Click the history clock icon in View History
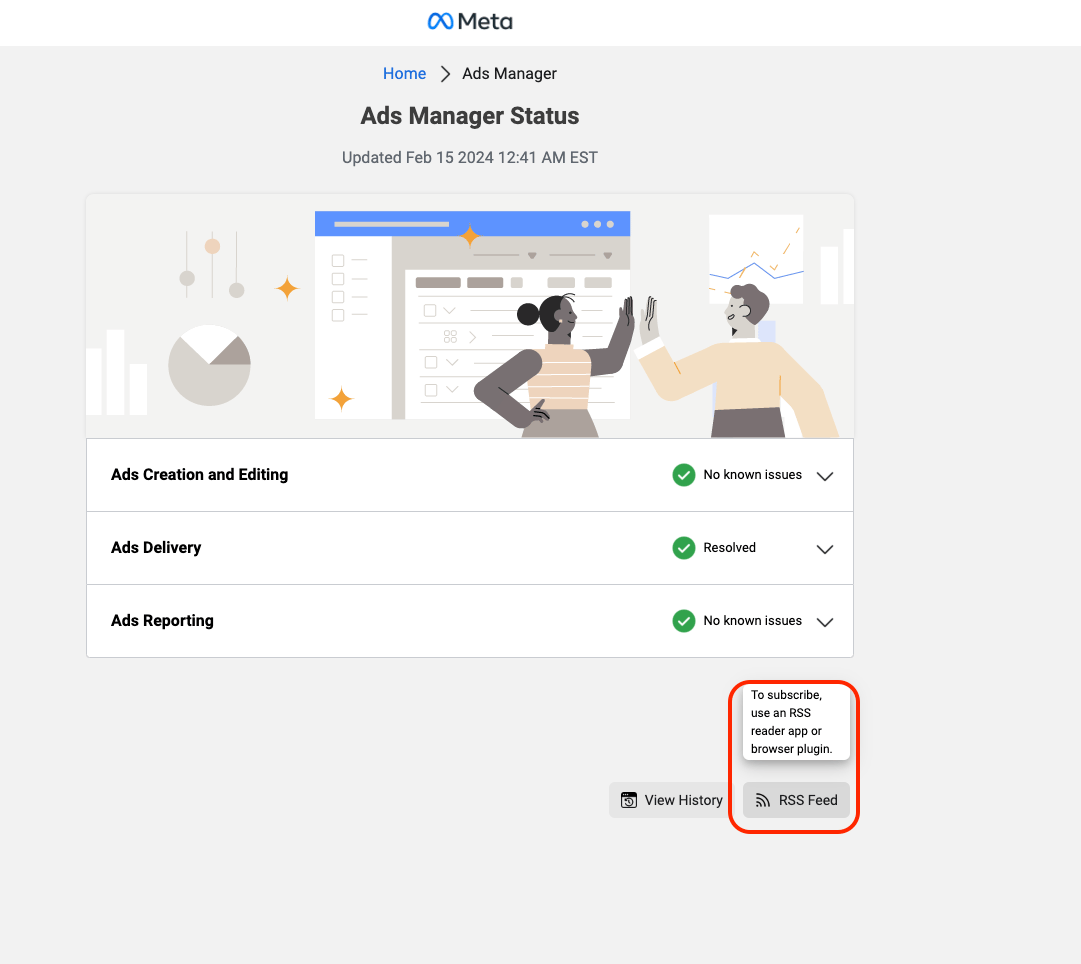Viewport: 1081px width, 964px height. coord(629,800)
